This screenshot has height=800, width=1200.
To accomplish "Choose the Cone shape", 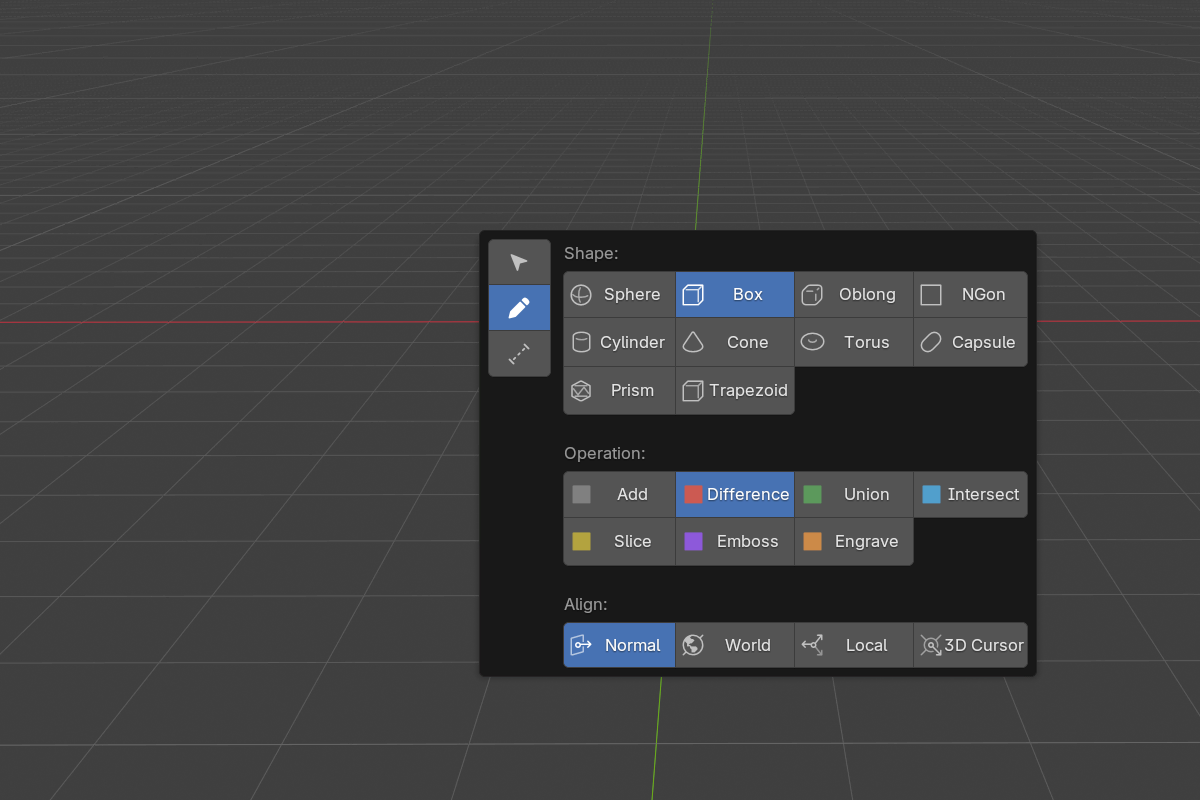I will (x=735, y=342).
